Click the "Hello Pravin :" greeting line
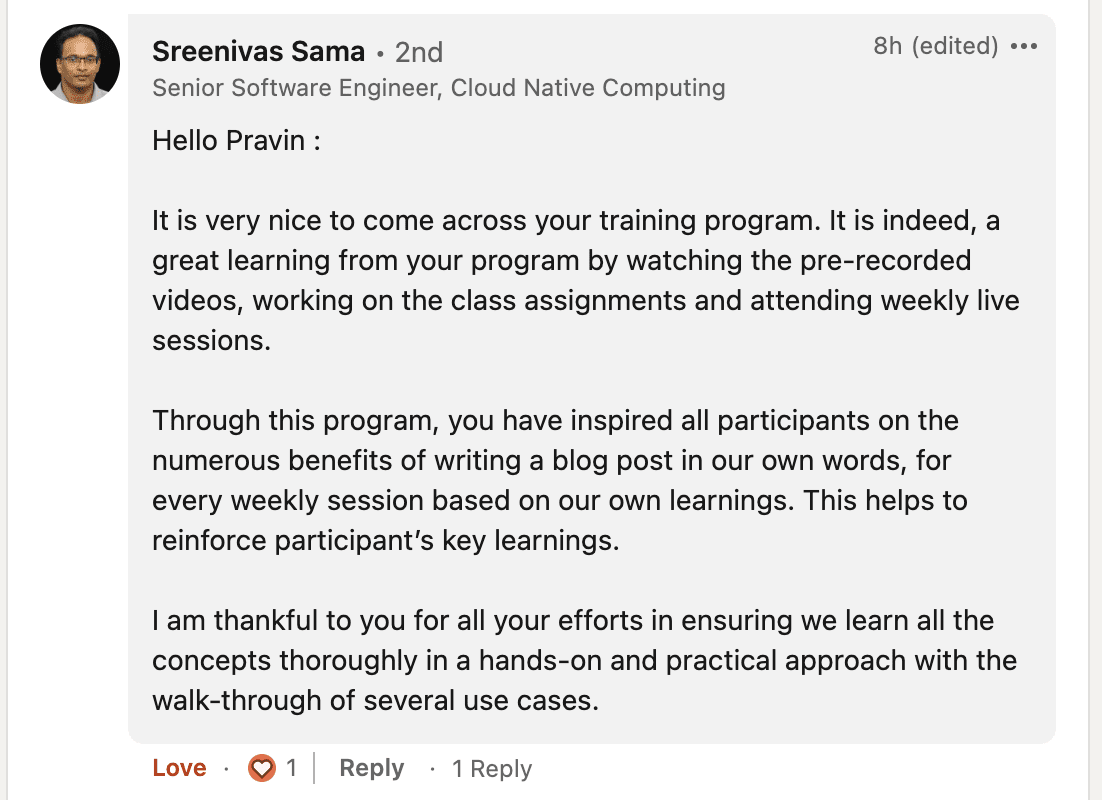The height and width of the screenshot is (800, 1102). point(236,140)
